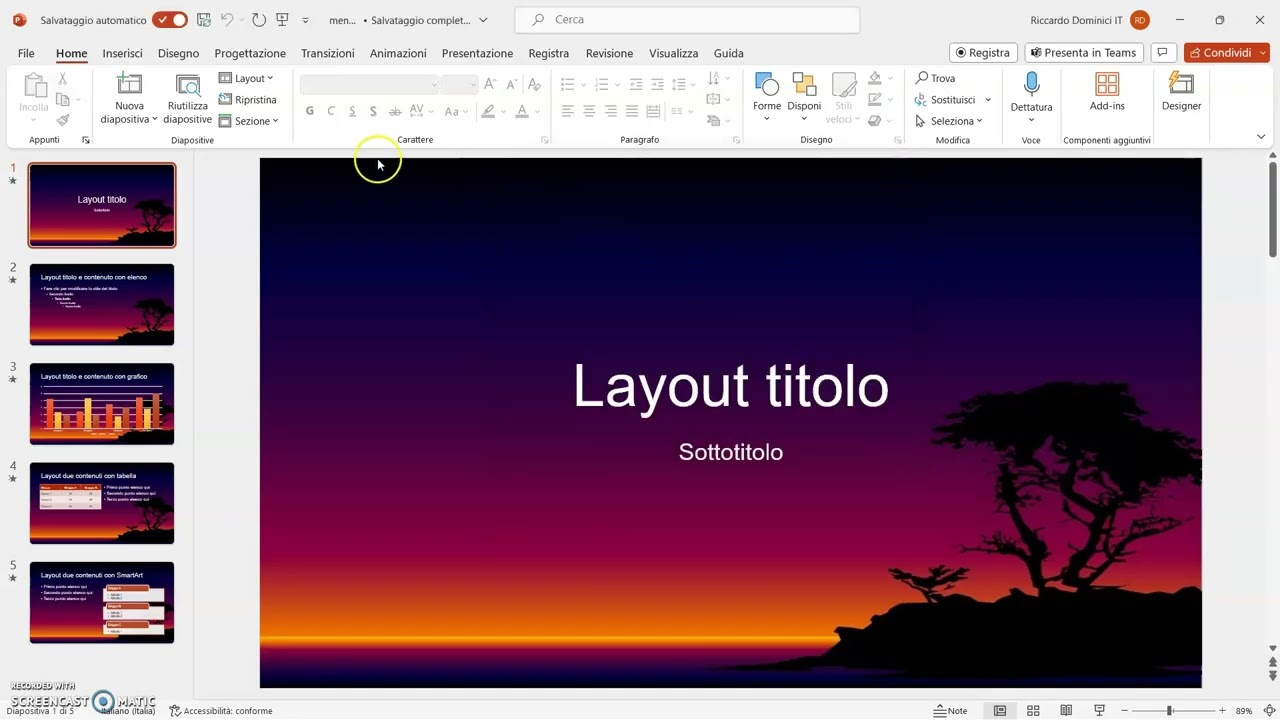Click the Save icon in the title bar

(204, 20)
